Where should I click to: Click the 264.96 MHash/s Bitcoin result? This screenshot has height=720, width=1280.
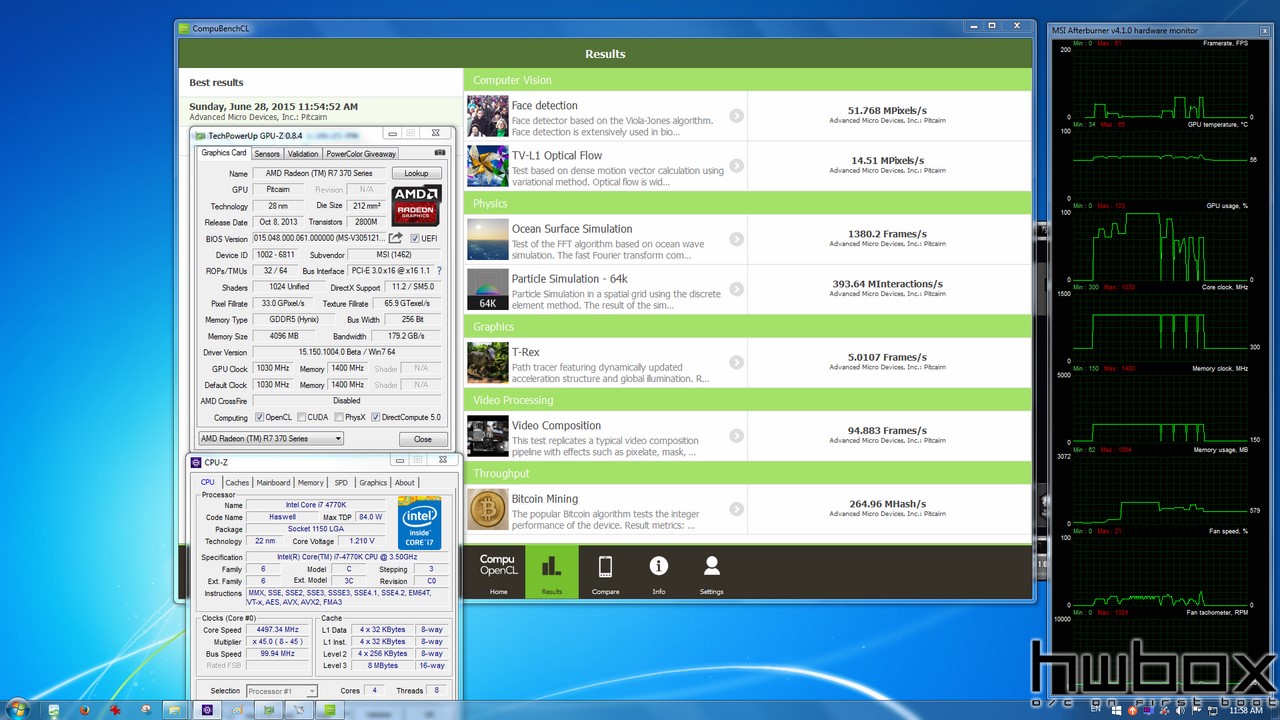coord(887,504)
